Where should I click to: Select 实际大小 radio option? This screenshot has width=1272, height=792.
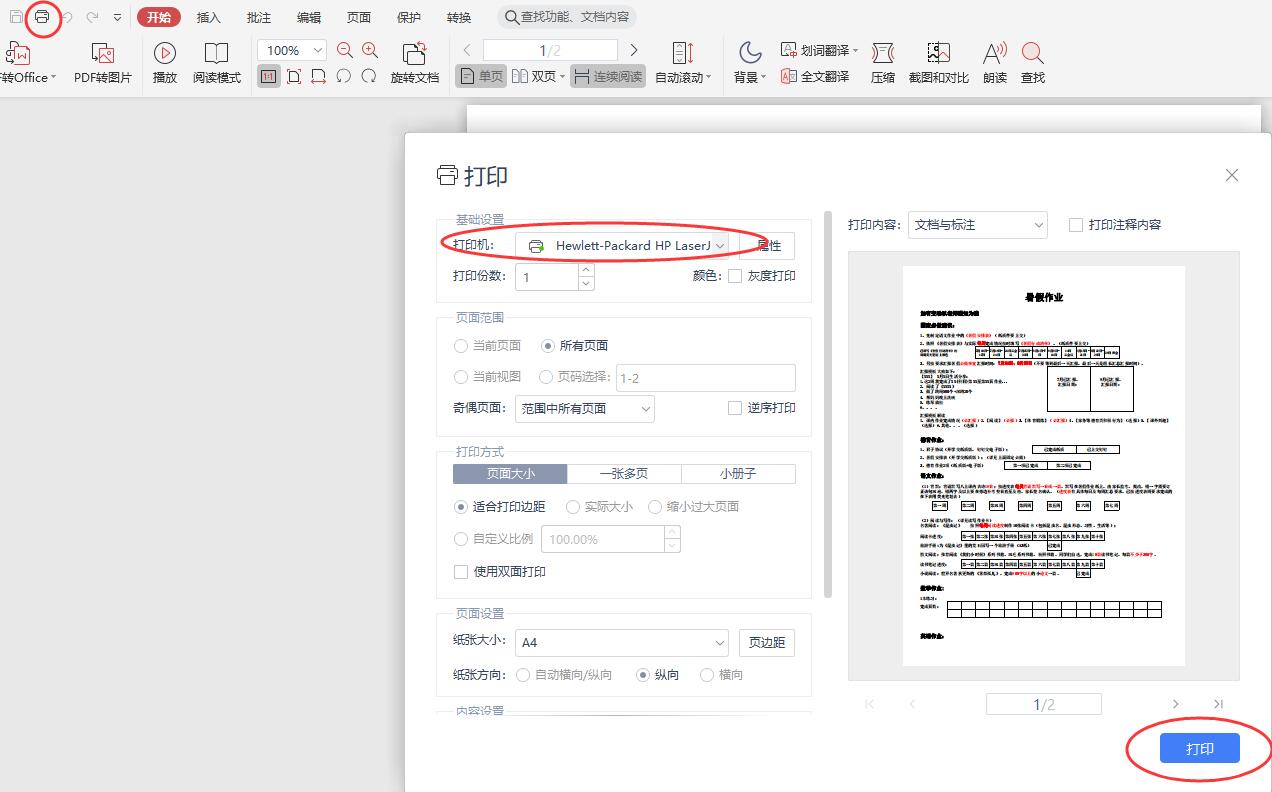(x=573, y=507)
